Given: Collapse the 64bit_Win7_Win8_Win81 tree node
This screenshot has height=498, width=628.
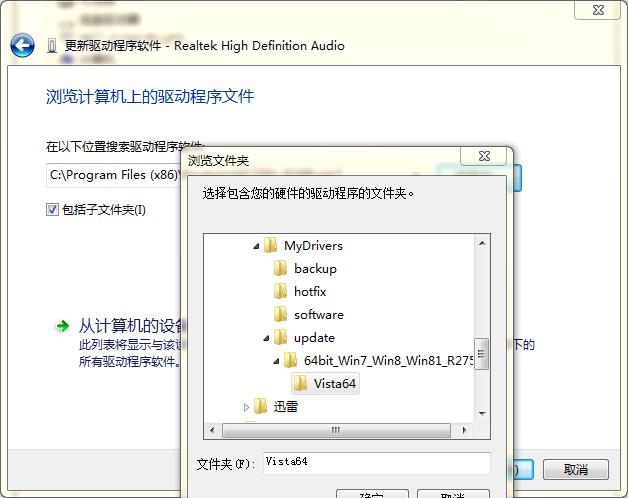Looking at the screenshot, I should pos(277,360).
